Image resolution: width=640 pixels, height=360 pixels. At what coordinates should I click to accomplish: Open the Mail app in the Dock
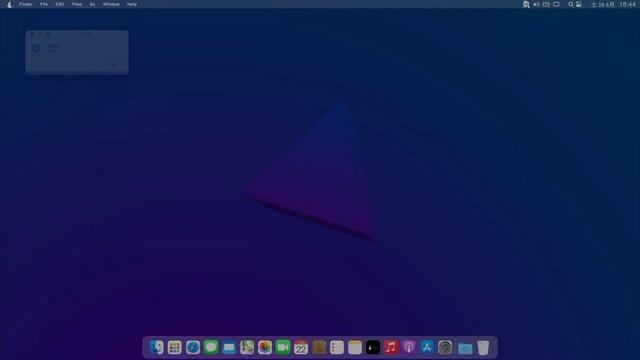coord(229,347)
